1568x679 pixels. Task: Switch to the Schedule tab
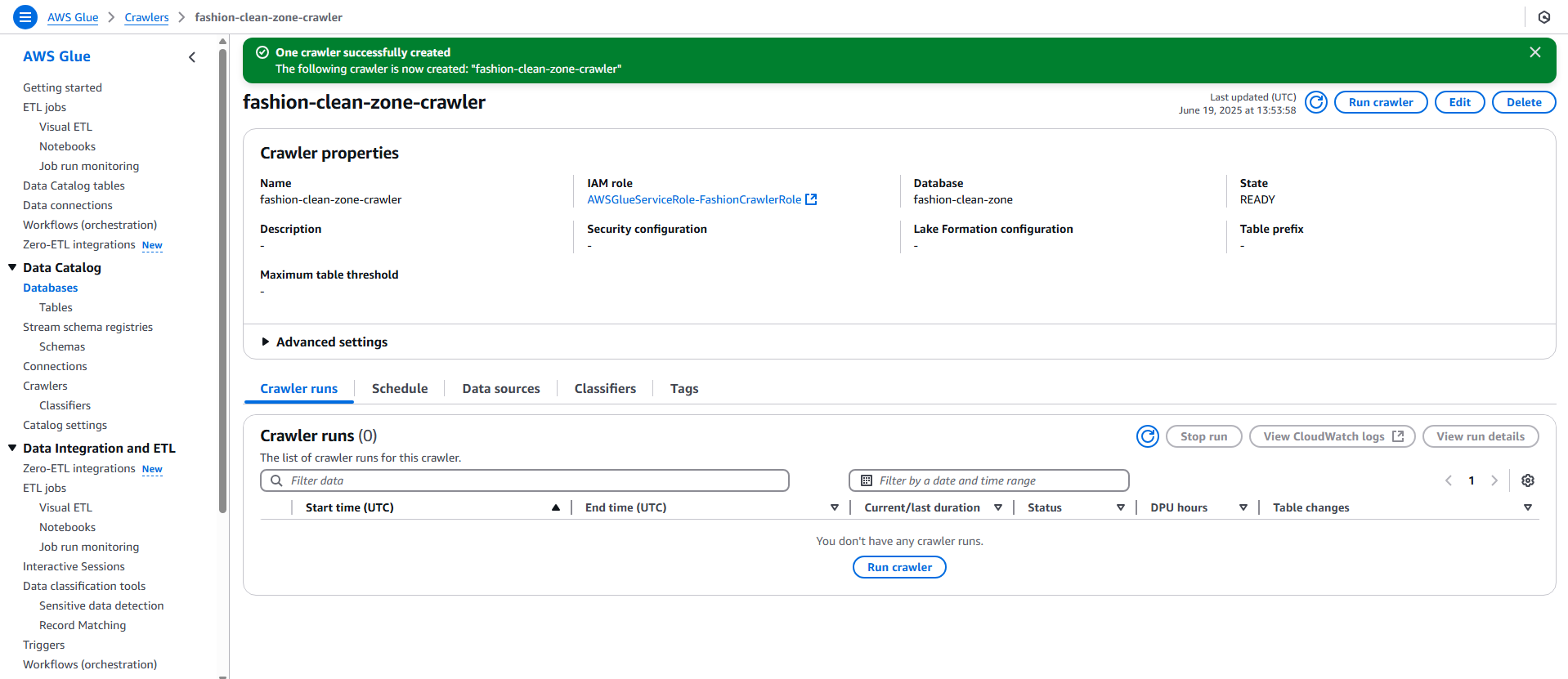(400, 389)
